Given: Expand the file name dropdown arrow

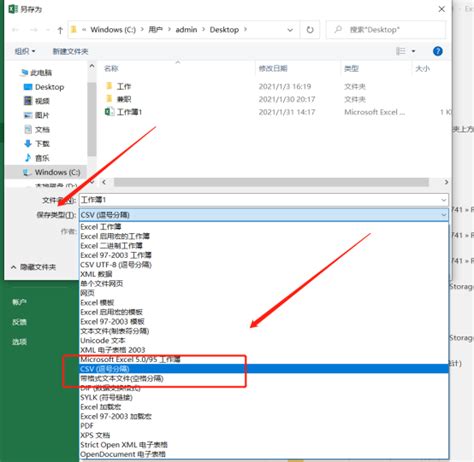Looking at the screenshot, I should point(444,200).
